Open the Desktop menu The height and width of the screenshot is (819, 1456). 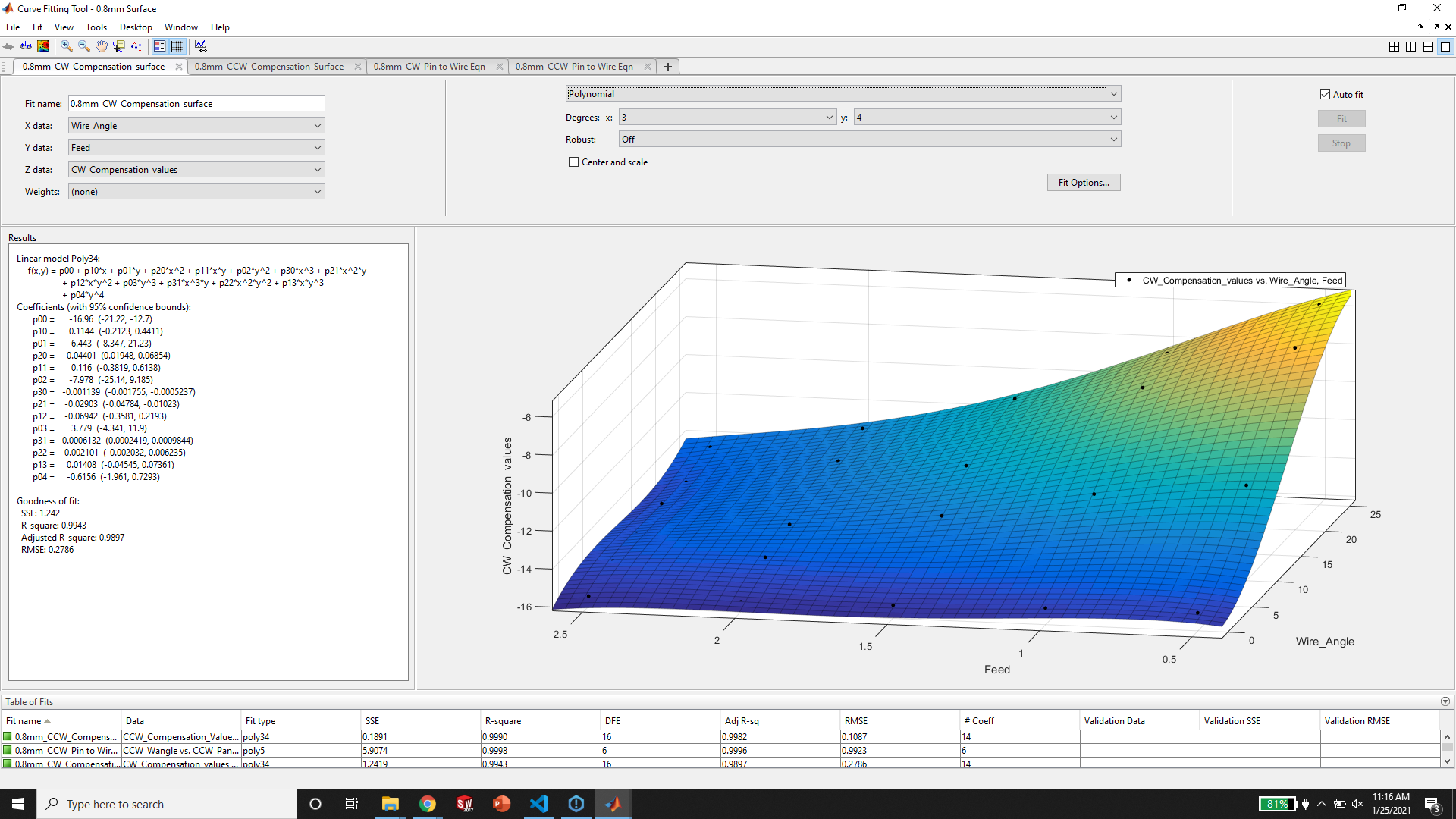tap(136, 27)
